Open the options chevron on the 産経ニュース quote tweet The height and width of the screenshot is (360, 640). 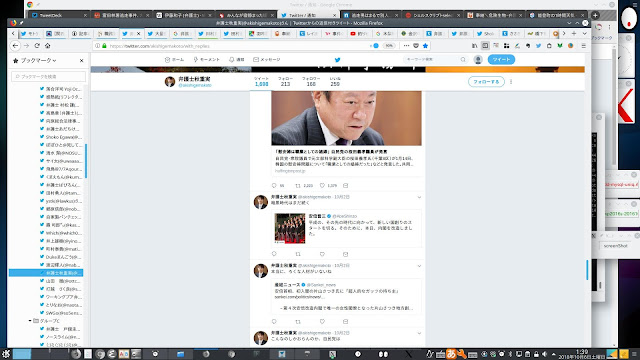pos(419,266)
